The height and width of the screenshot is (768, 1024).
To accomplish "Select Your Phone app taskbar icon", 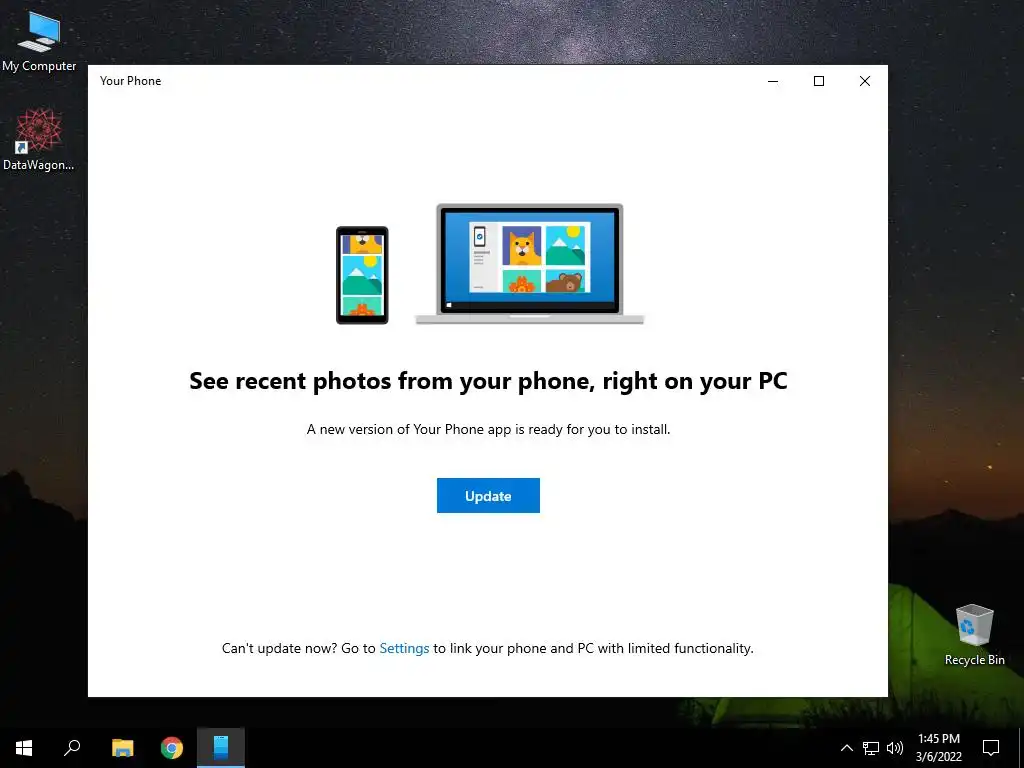I will coord(221,748).
